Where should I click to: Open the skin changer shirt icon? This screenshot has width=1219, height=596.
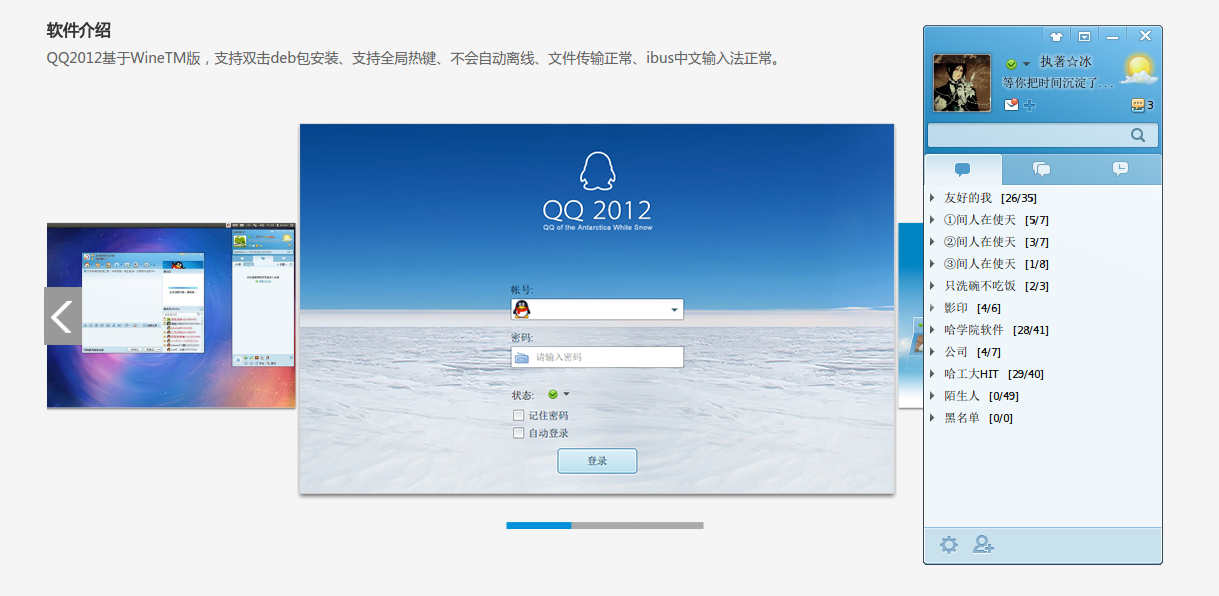(1056, 36)
